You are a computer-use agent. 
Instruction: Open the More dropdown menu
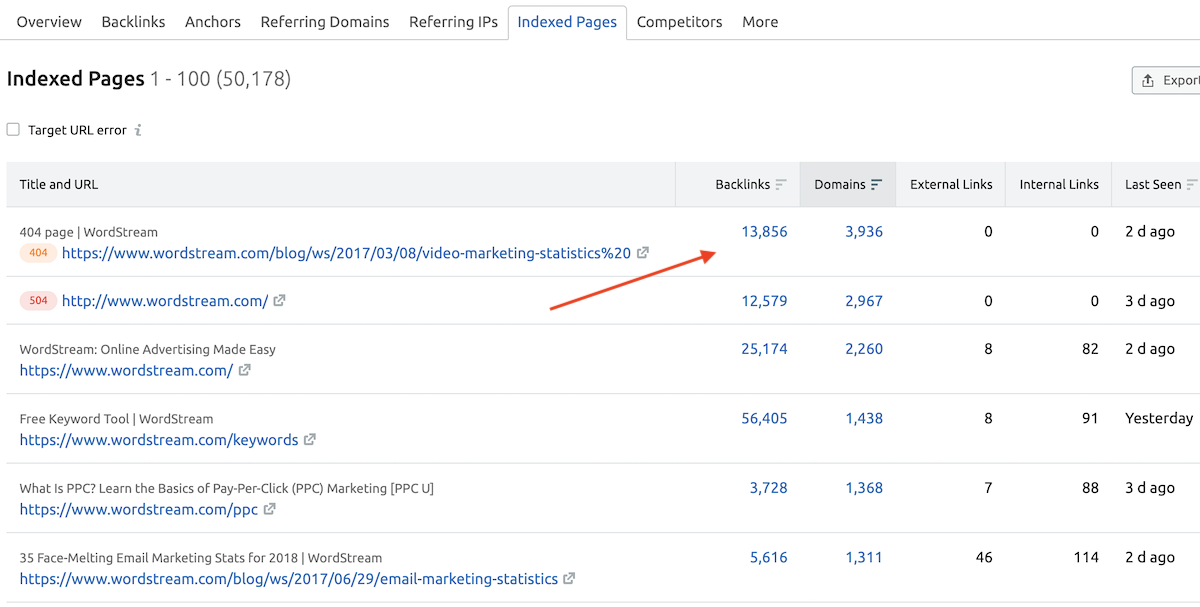point(760,21)
